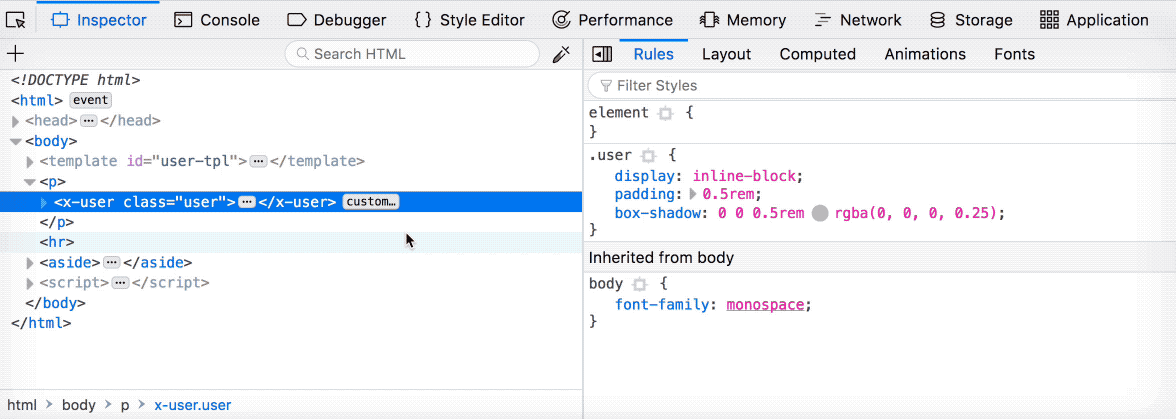This screenshot has width=1176, height=419.
Task: Click the plus icon to create new node
Action: point(15,54)
